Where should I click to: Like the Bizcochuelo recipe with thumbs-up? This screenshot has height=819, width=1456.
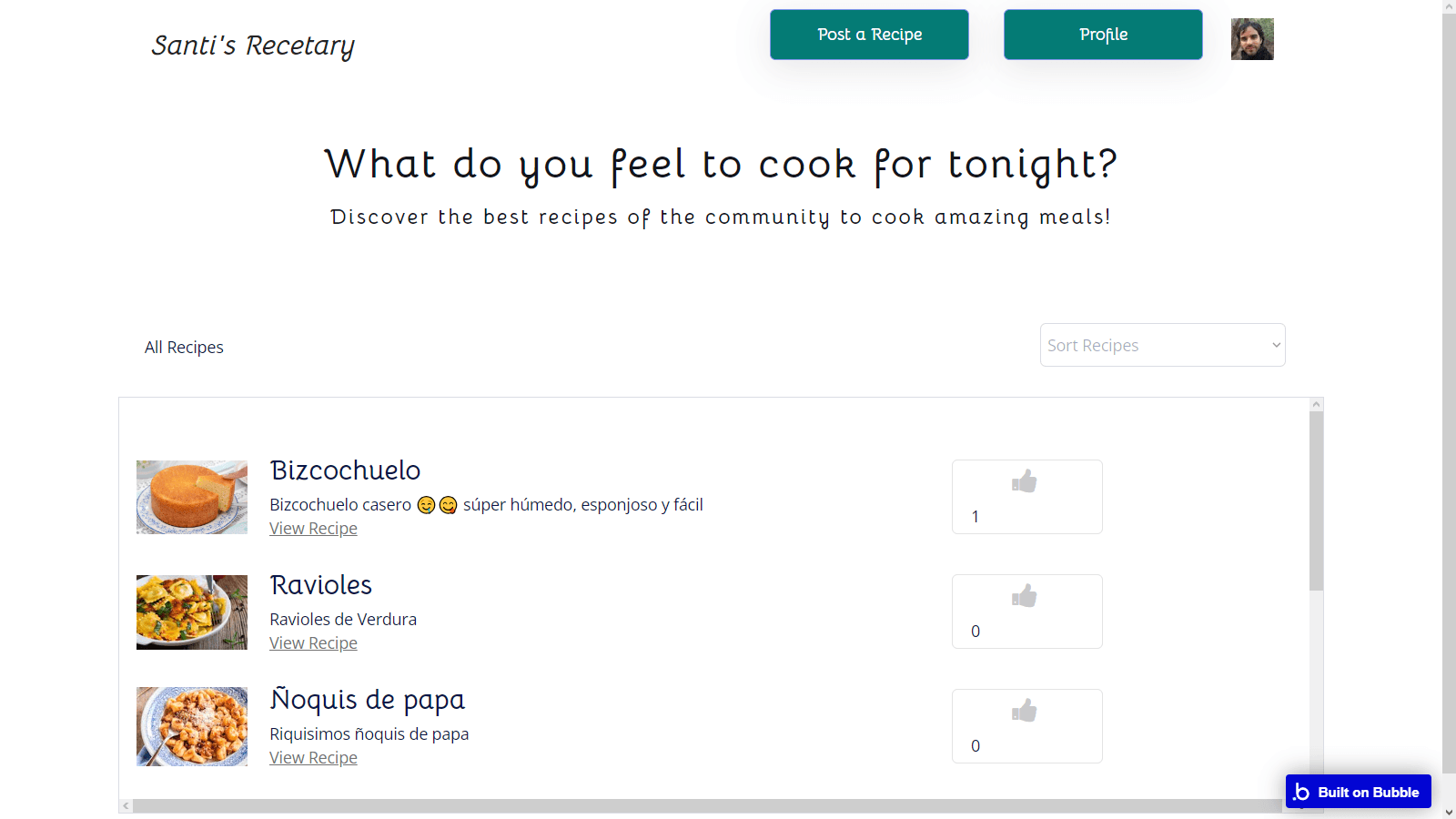tap(1025, 481)
